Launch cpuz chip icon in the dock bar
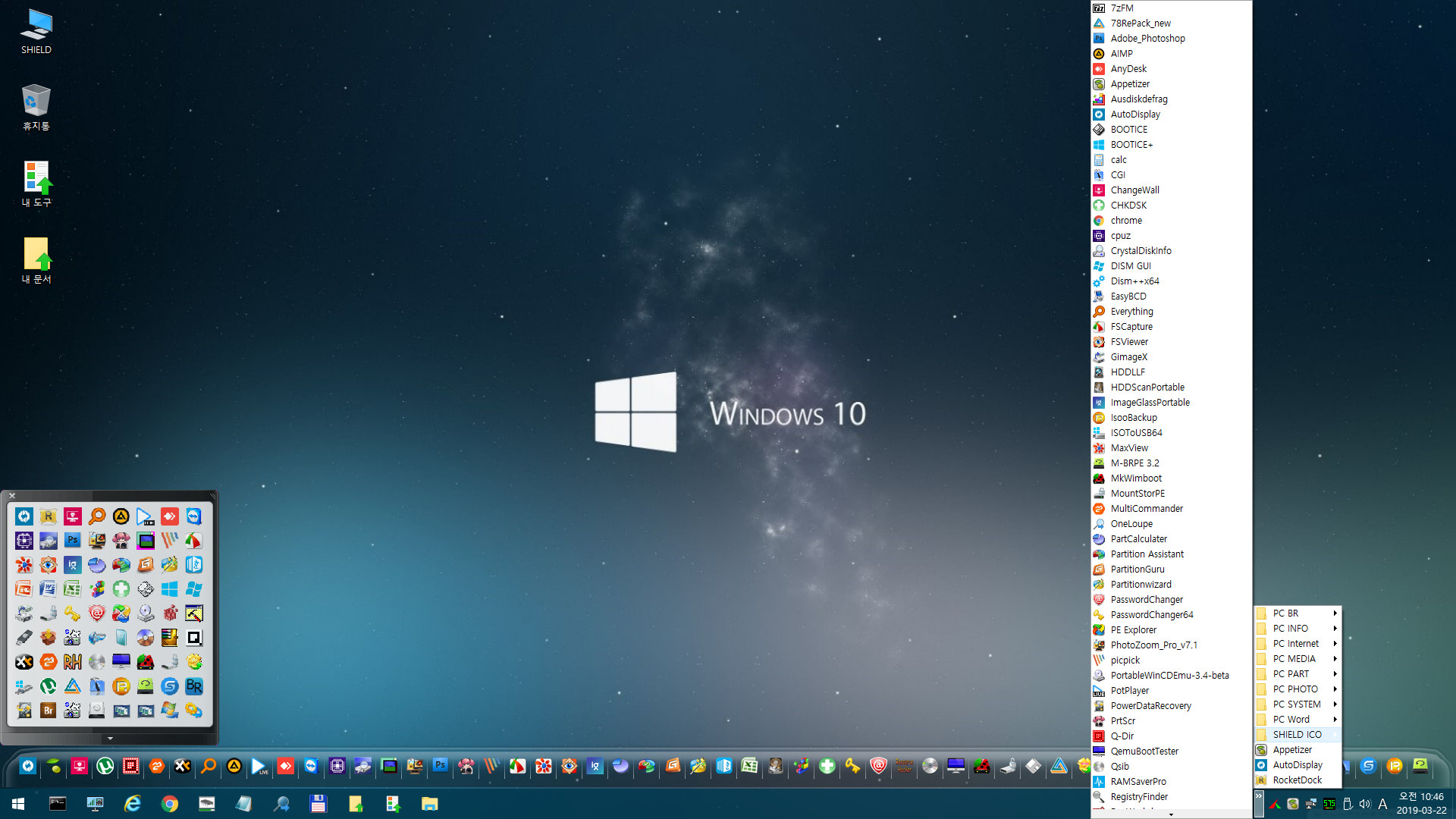 337,767
